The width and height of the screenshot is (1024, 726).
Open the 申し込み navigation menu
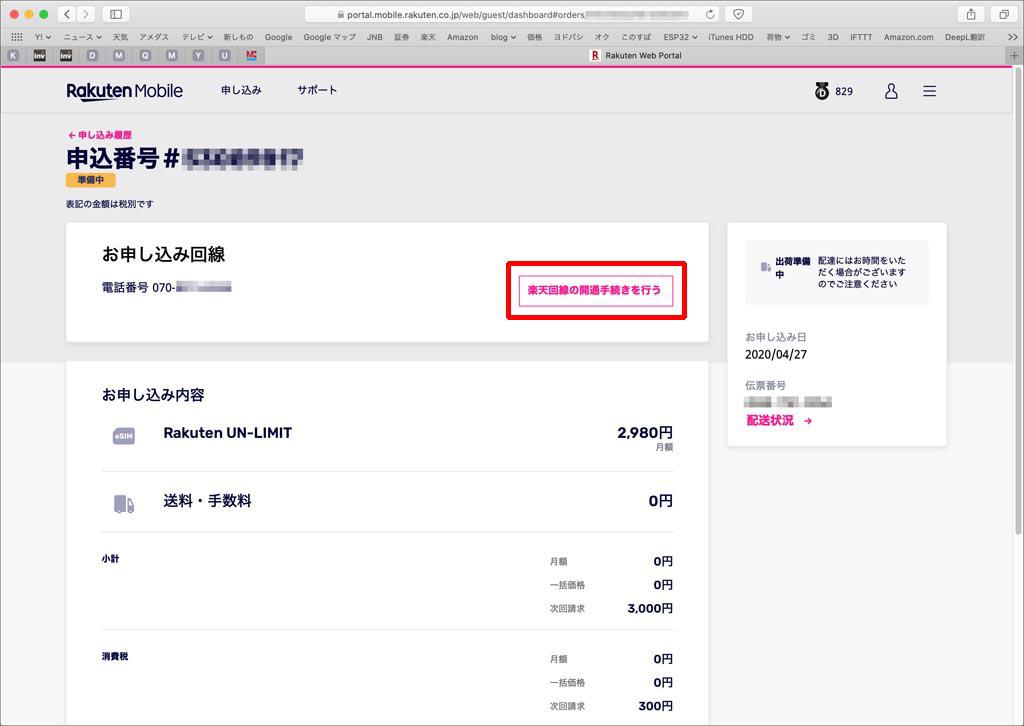[x=241, y=90]
